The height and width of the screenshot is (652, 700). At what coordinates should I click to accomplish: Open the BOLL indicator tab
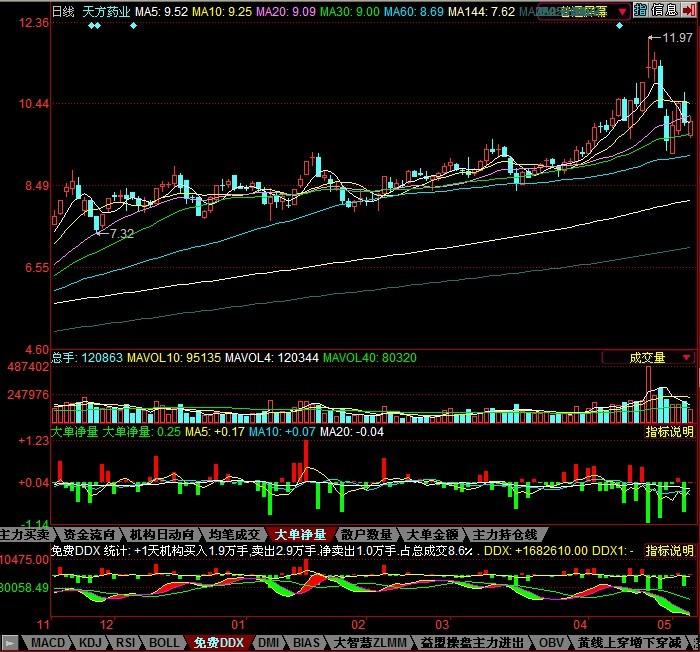[166, 642]
